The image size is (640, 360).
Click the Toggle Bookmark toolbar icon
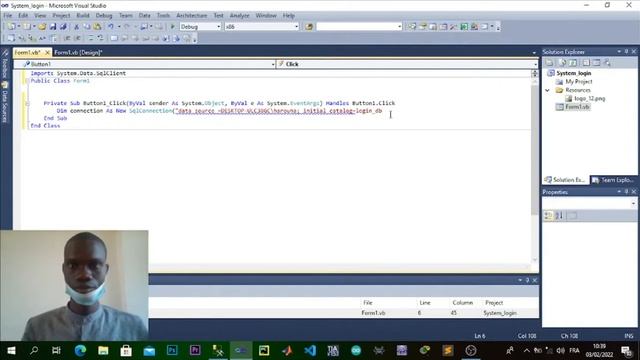[x=114, y=38]
